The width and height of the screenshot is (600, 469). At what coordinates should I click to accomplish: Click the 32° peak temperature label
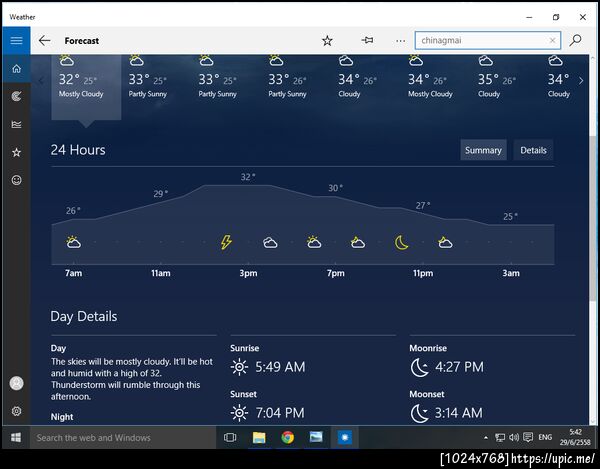248,177
